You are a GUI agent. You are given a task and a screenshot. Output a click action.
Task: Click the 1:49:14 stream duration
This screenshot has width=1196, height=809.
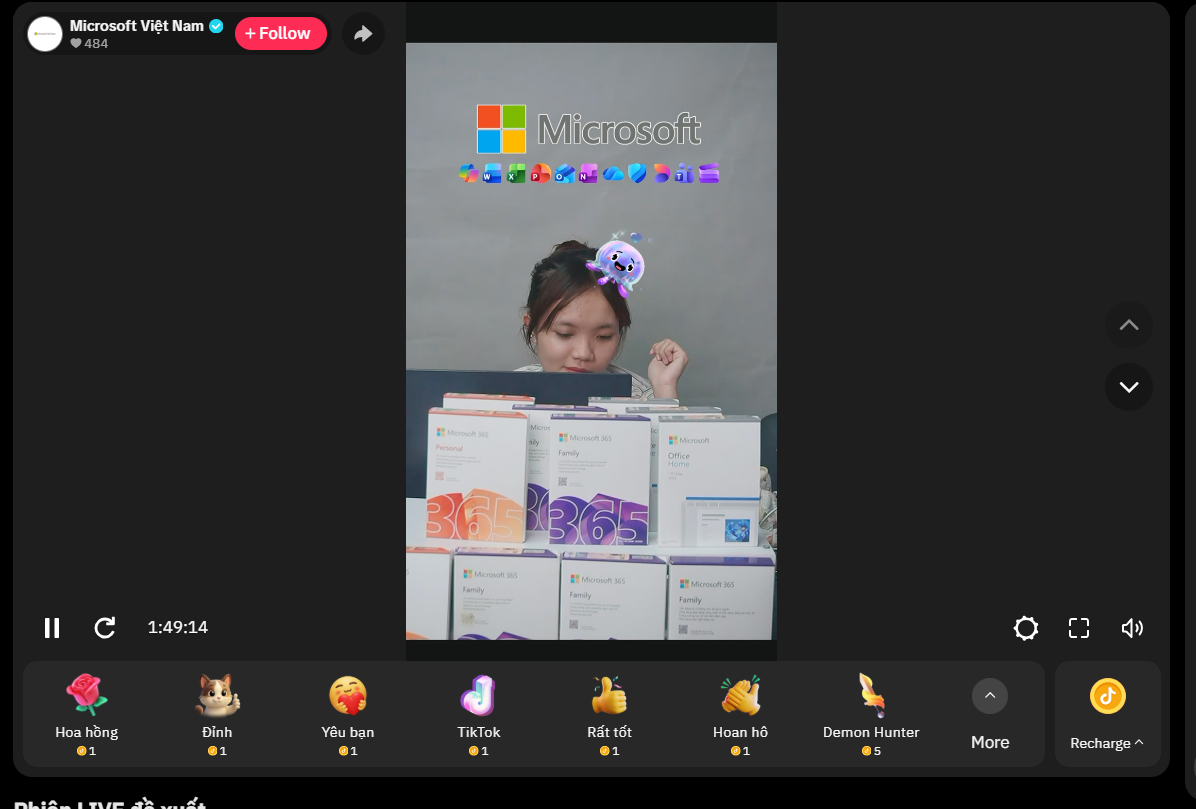pyautogui.click(x=178, y=627)
